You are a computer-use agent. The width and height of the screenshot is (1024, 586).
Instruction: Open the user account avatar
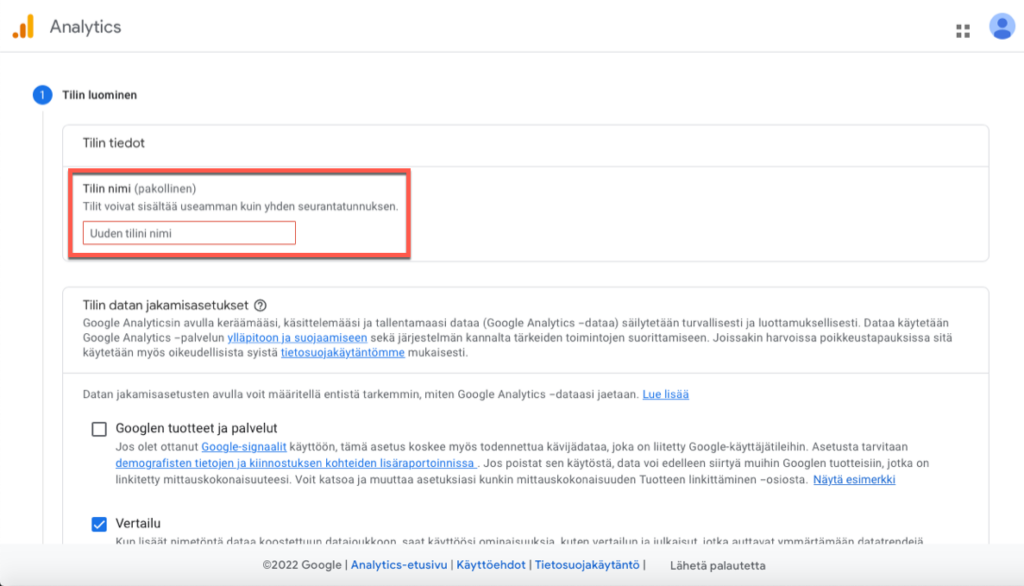point(1001,27)
